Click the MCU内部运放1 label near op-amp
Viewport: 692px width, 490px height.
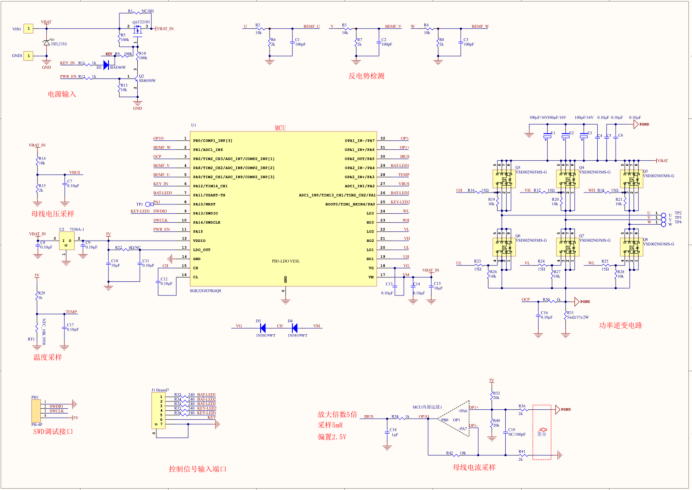427,407
